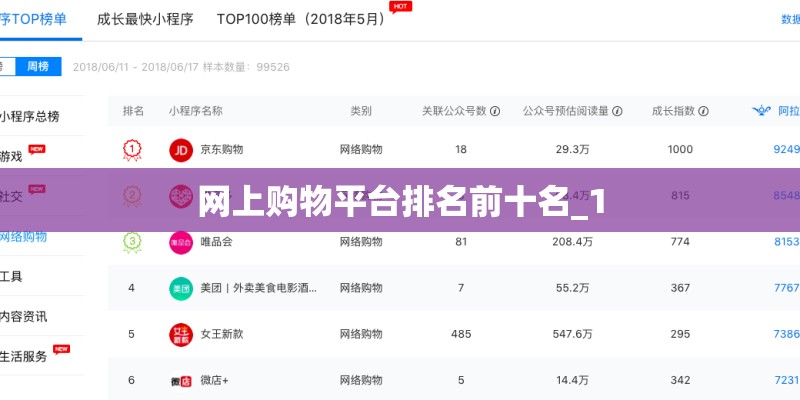This screenshot has height=400, width=800.
Task: Click the 排名 column header
Action: pyautogui.click(x=133, y=111)
